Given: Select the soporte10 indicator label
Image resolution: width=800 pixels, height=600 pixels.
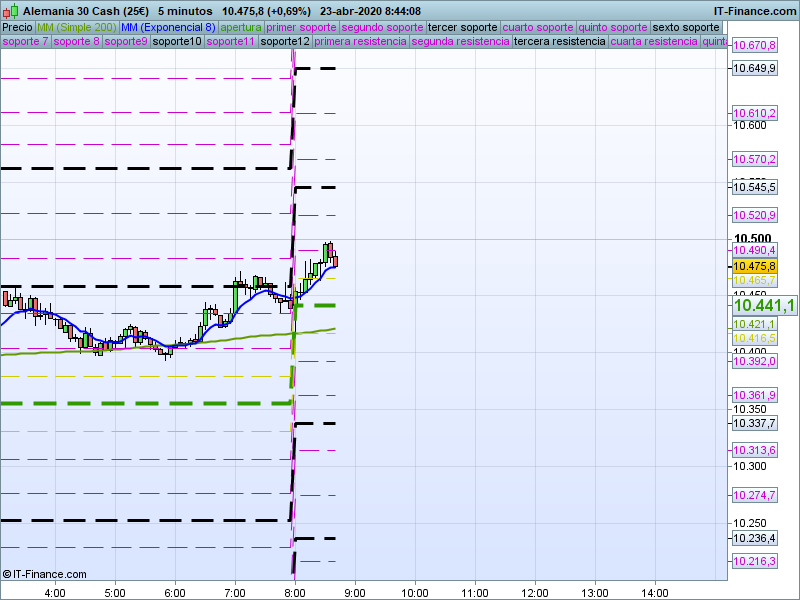Looking at the screenshot, I should coord(177,42).
